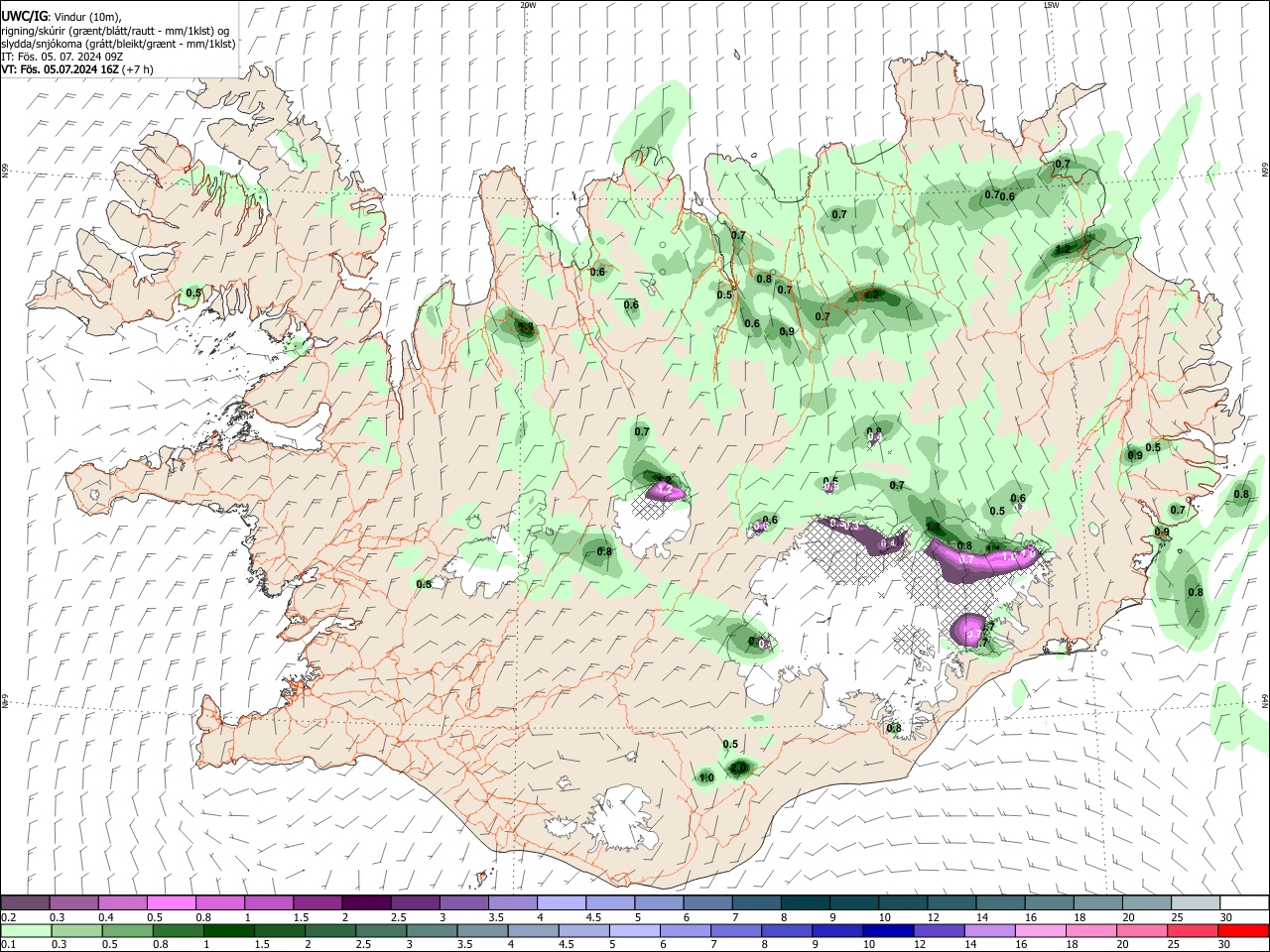Click the pale green 0.1–0.3 rain legend swatch
This screenshot has height=952, width=1270.
coord(27,931)
